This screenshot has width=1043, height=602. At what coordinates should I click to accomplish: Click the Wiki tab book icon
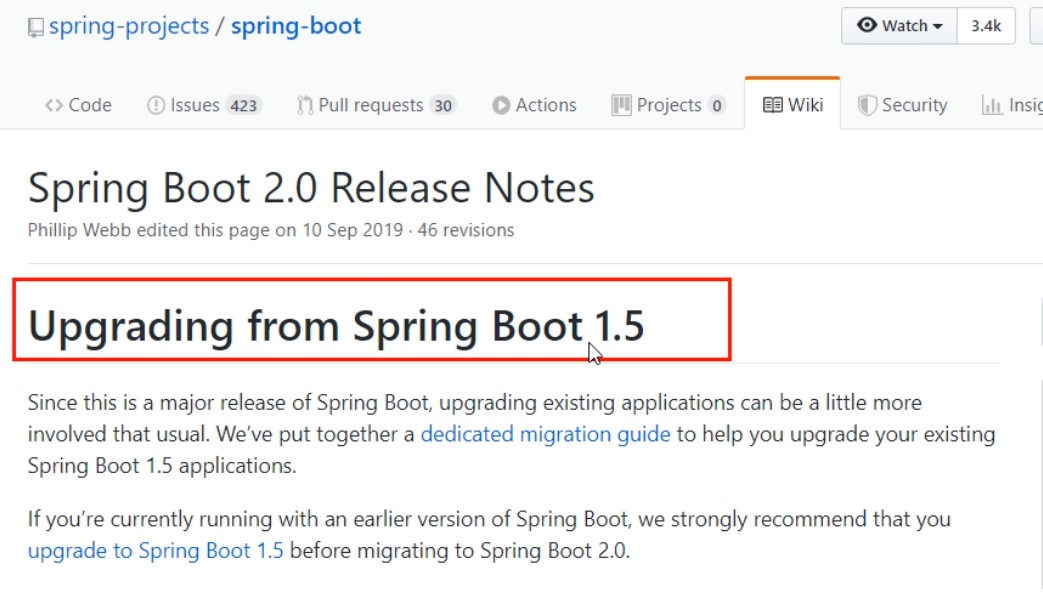(772, 105)
